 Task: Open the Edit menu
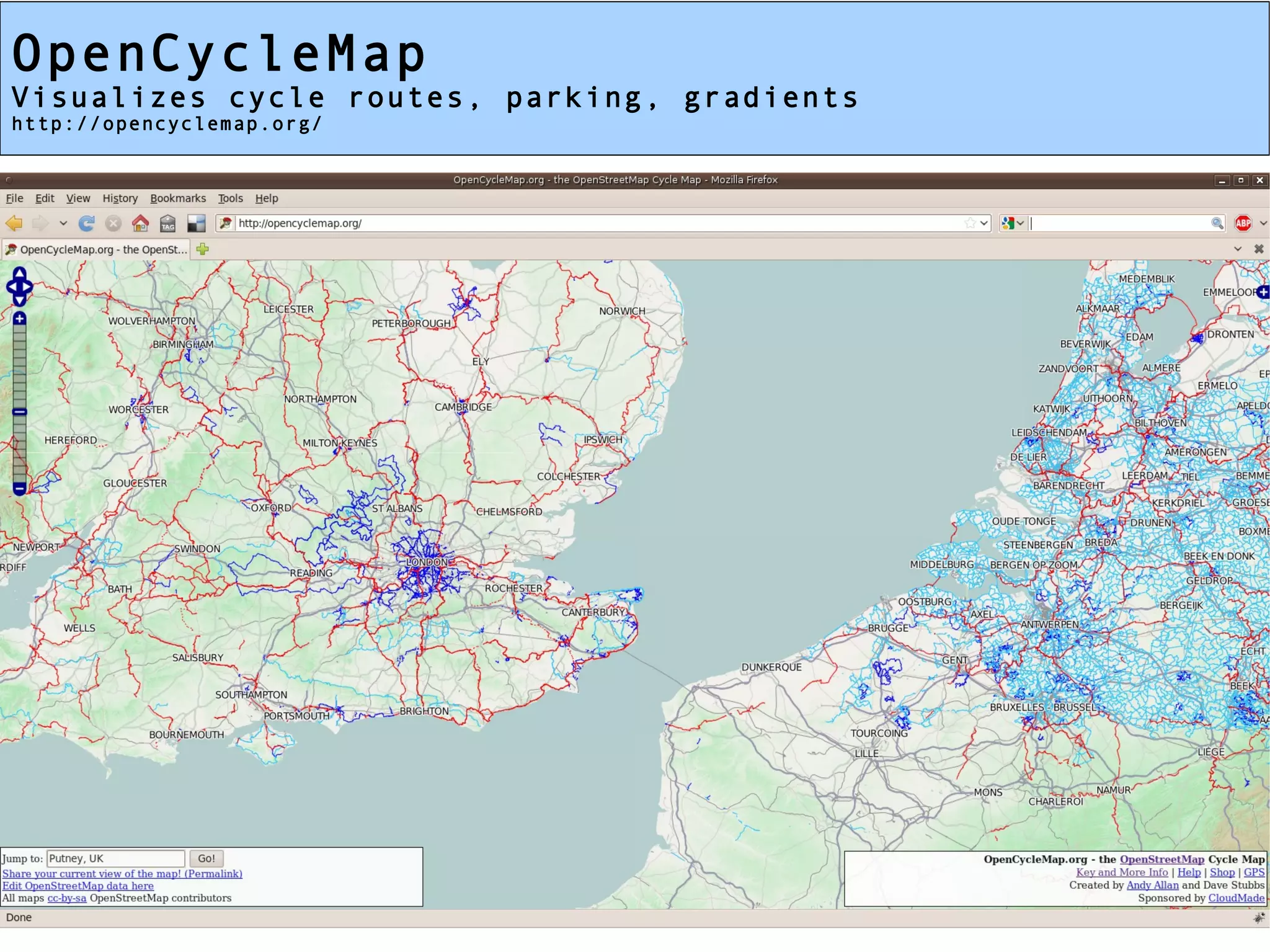[x=45, y=198]
